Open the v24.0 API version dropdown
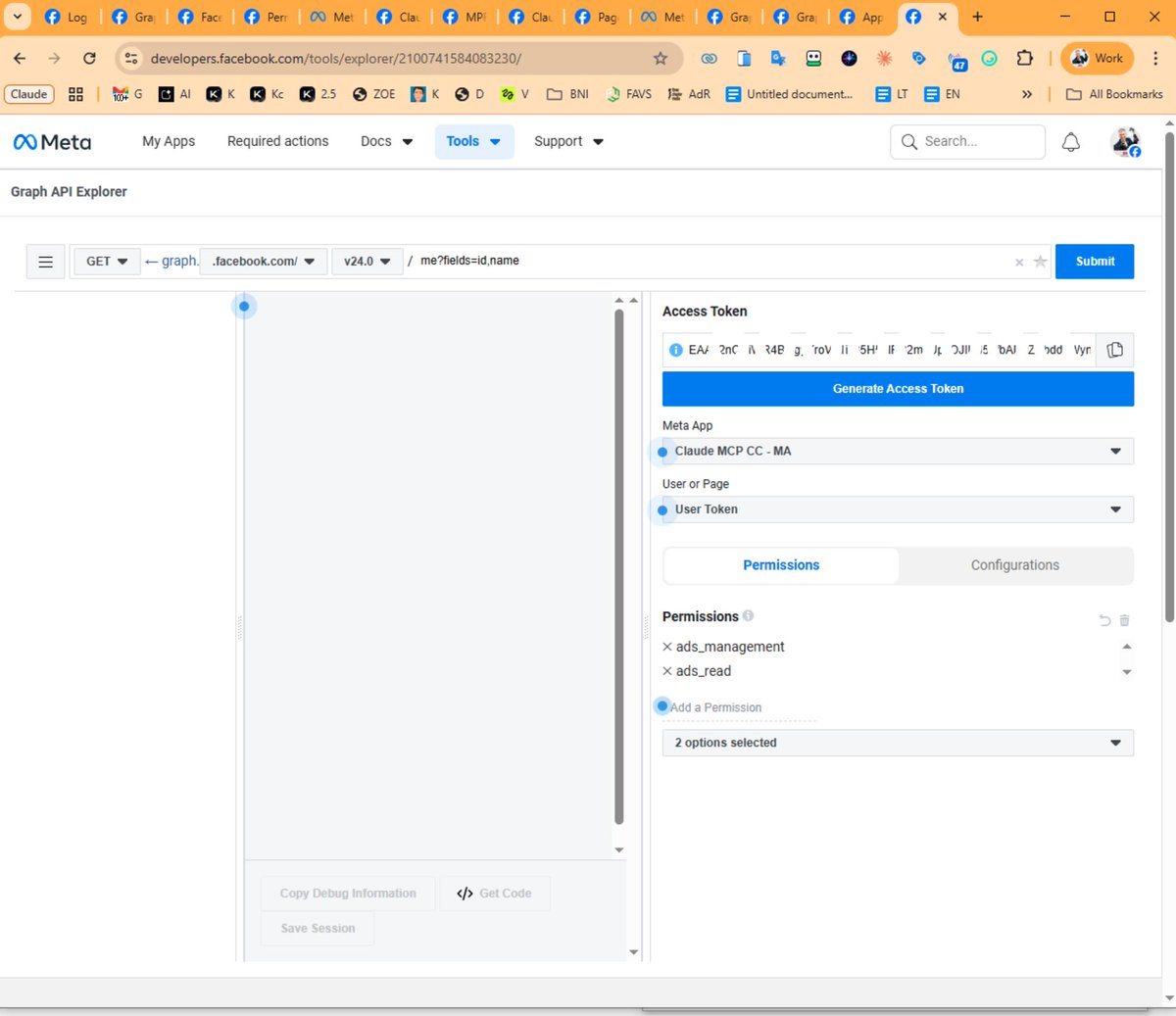 click(367, 262)
